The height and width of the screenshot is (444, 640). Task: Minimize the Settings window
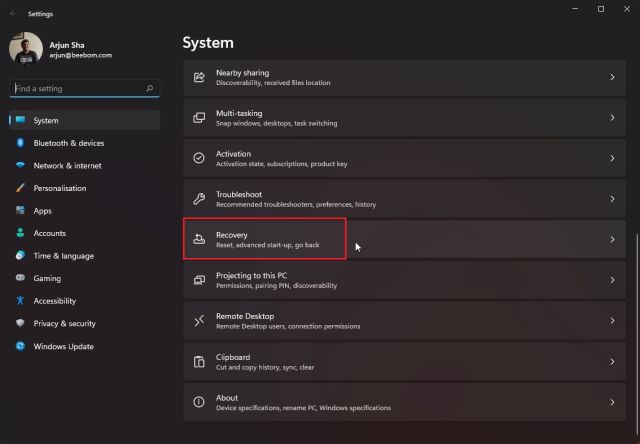point(575,9)
